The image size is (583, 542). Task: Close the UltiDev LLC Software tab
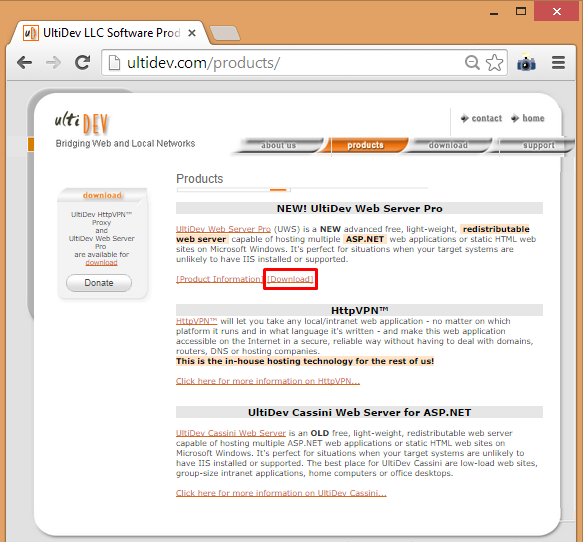(192, 33)
